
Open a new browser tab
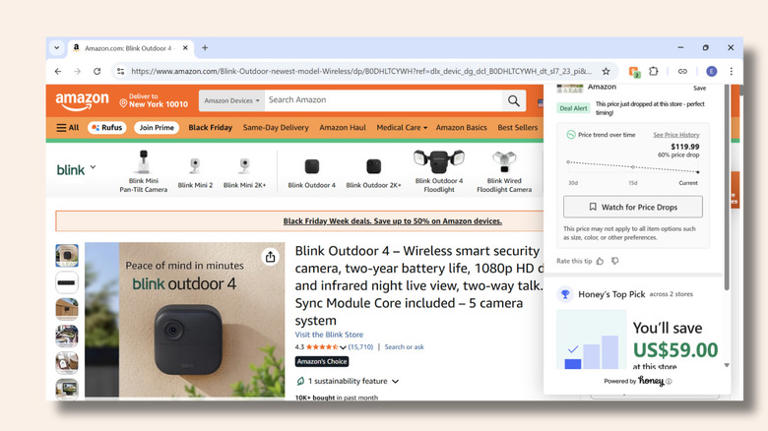205,48
